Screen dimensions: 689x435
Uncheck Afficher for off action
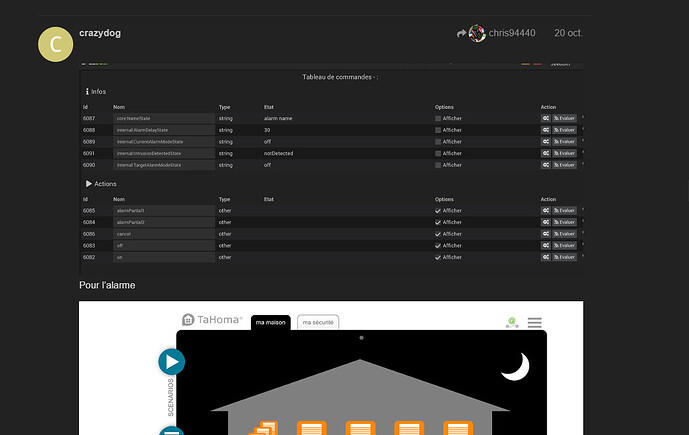438,246
